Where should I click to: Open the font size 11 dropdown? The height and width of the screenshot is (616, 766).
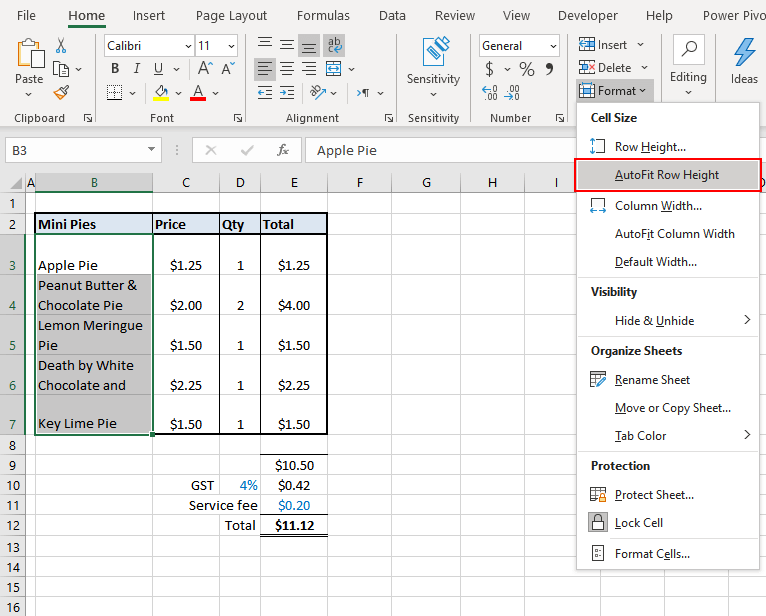click(x=231, y=46)
